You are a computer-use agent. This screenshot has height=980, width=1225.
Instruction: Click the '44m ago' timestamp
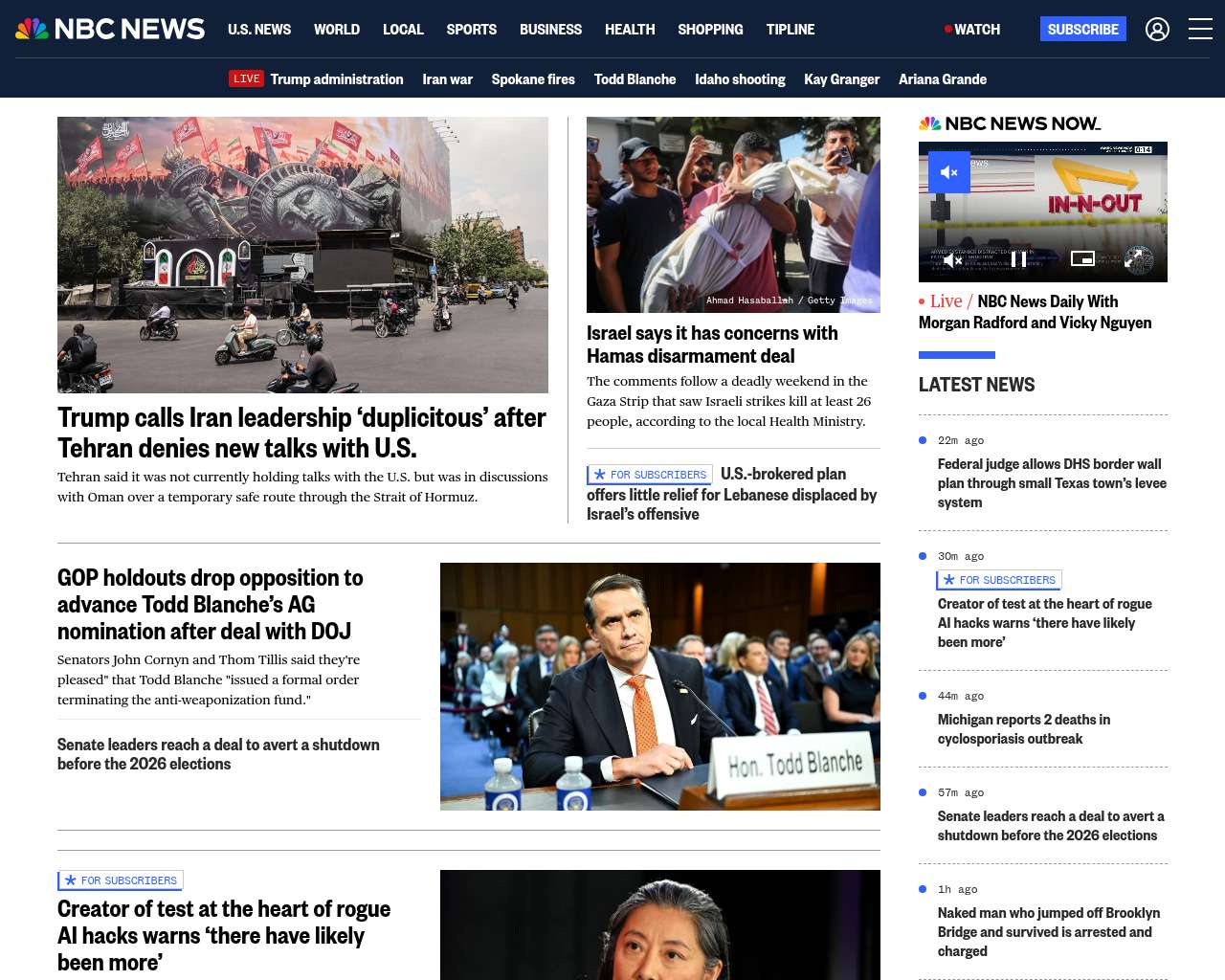[x=961, y=696]
